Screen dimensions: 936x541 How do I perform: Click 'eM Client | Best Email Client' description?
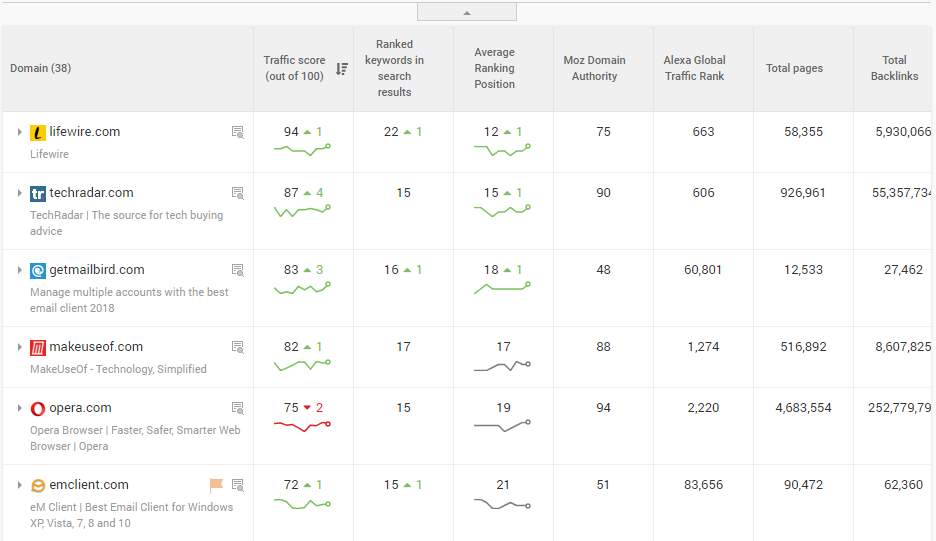tap(131, 515)
